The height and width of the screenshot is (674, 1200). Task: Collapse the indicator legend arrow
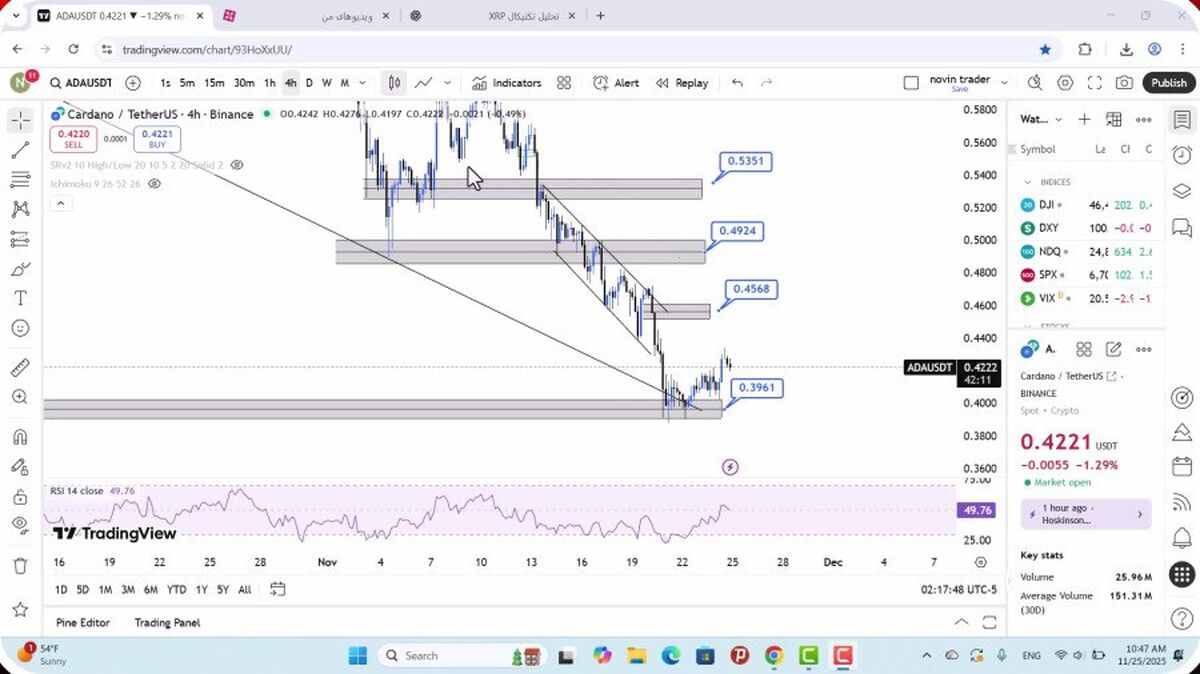[x=60, y=203]
